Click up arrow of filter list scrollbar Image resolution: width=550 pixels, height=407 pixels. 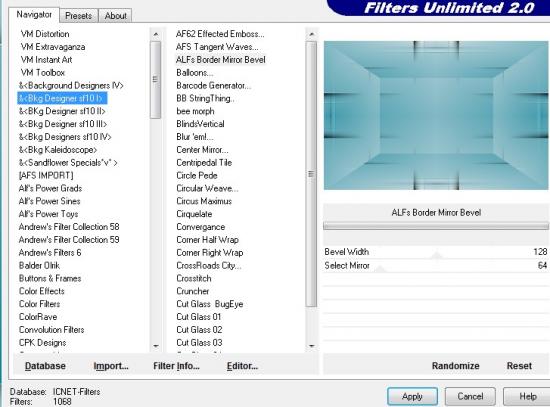[x=311, y=34]
